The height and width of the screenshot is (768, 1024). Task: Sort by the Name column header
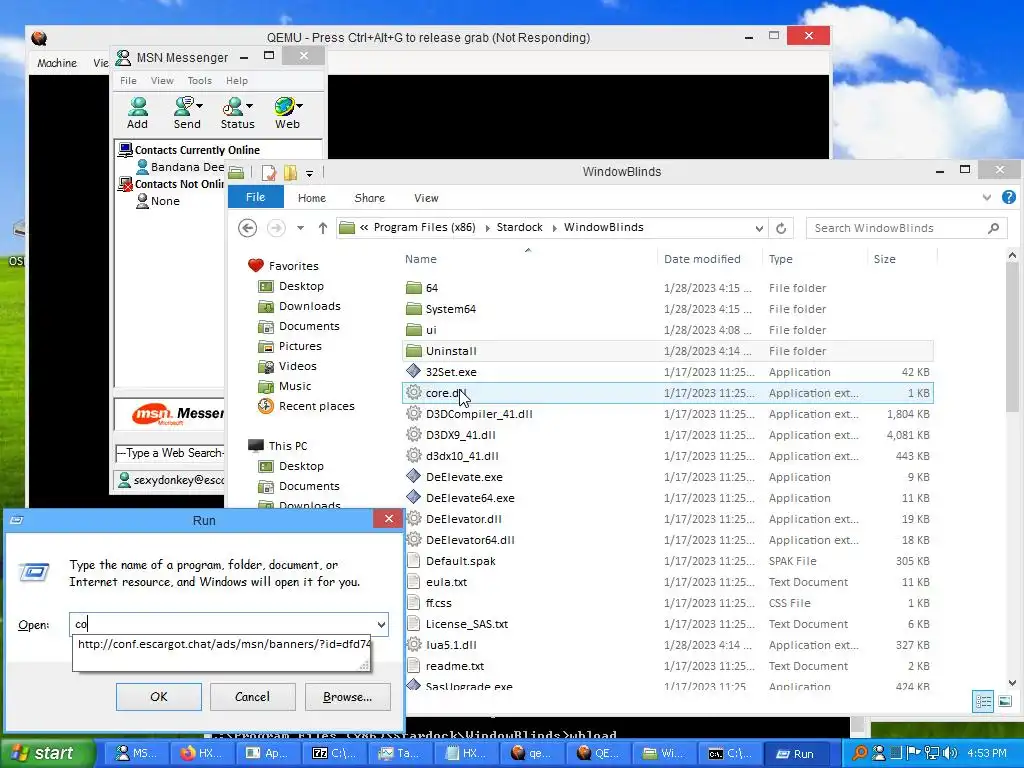[421, 259]
